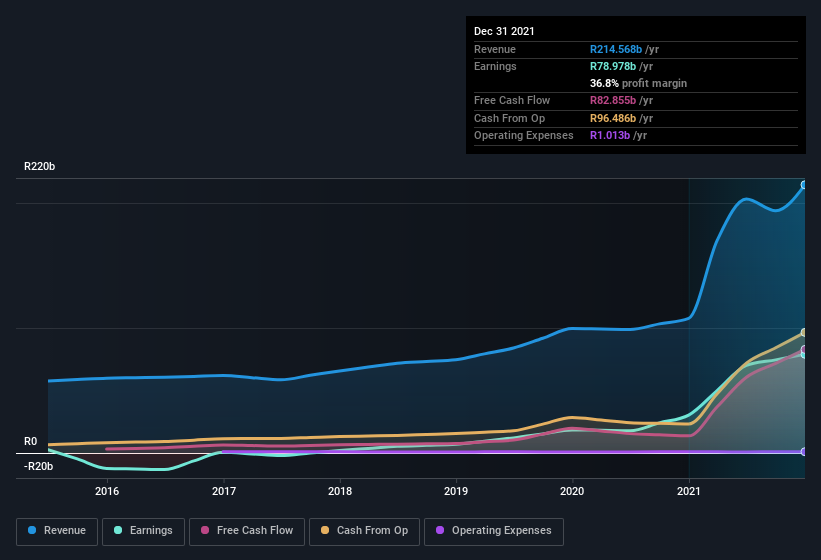The image size is (821, 560).
Task: Click the R214.568b revenue value
Action: (616, 49)
